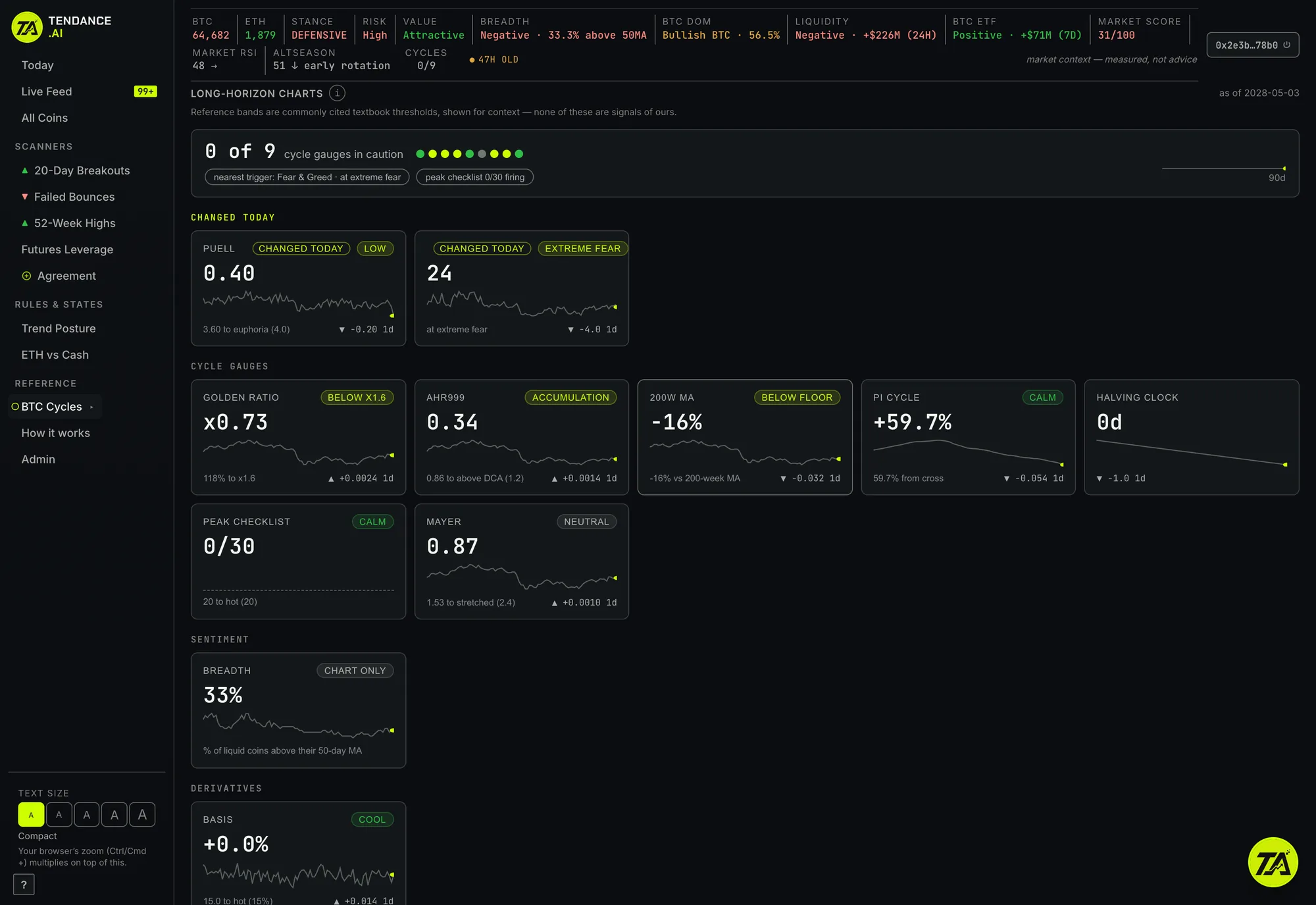
Task: Click the Tendance.AI logo icon
Action: 27,27
